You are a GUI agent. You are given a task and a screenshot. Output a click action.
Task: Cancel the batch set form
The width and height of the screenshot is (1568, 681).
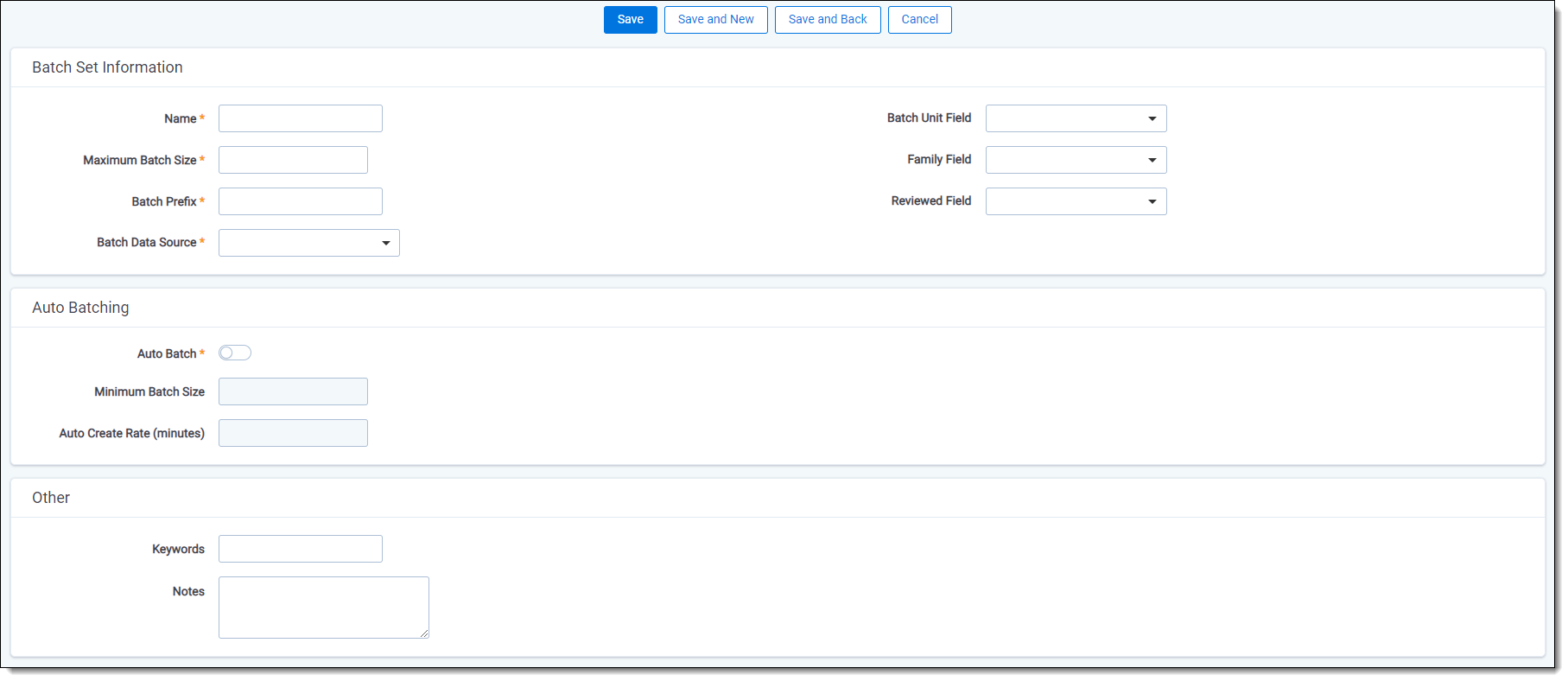(x=919, y=20)
